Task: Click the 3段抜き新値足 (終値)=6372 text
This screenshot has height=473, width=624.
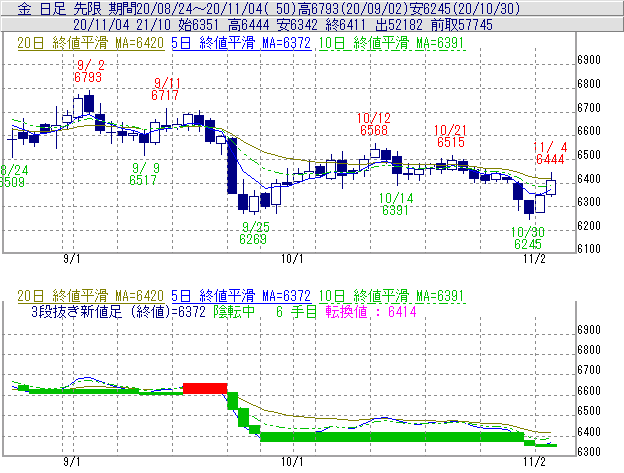Action: 118,311
